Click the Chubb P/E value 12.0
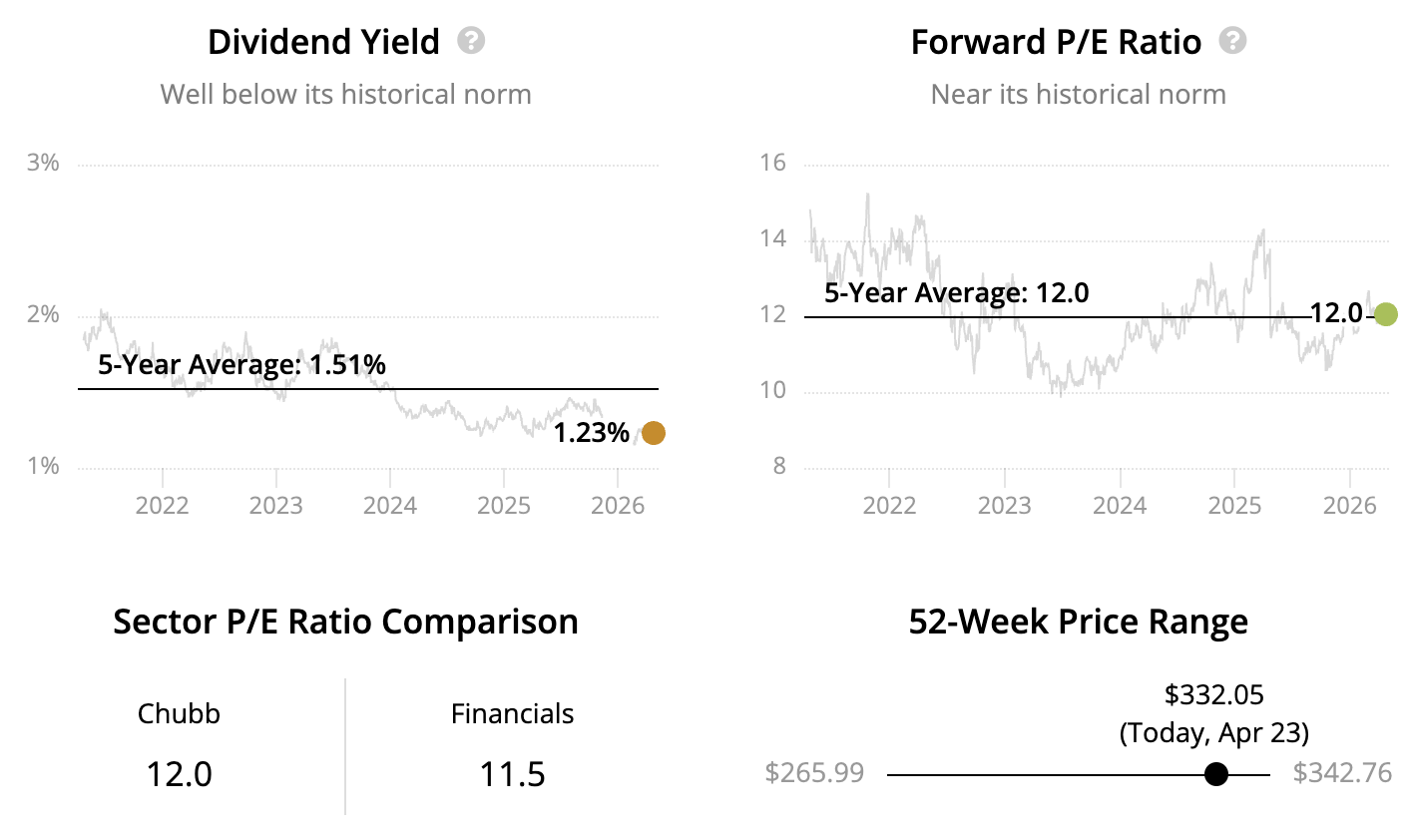Image resolution: width=1411 pixels, height=840 pixels. tap(180, 774)
